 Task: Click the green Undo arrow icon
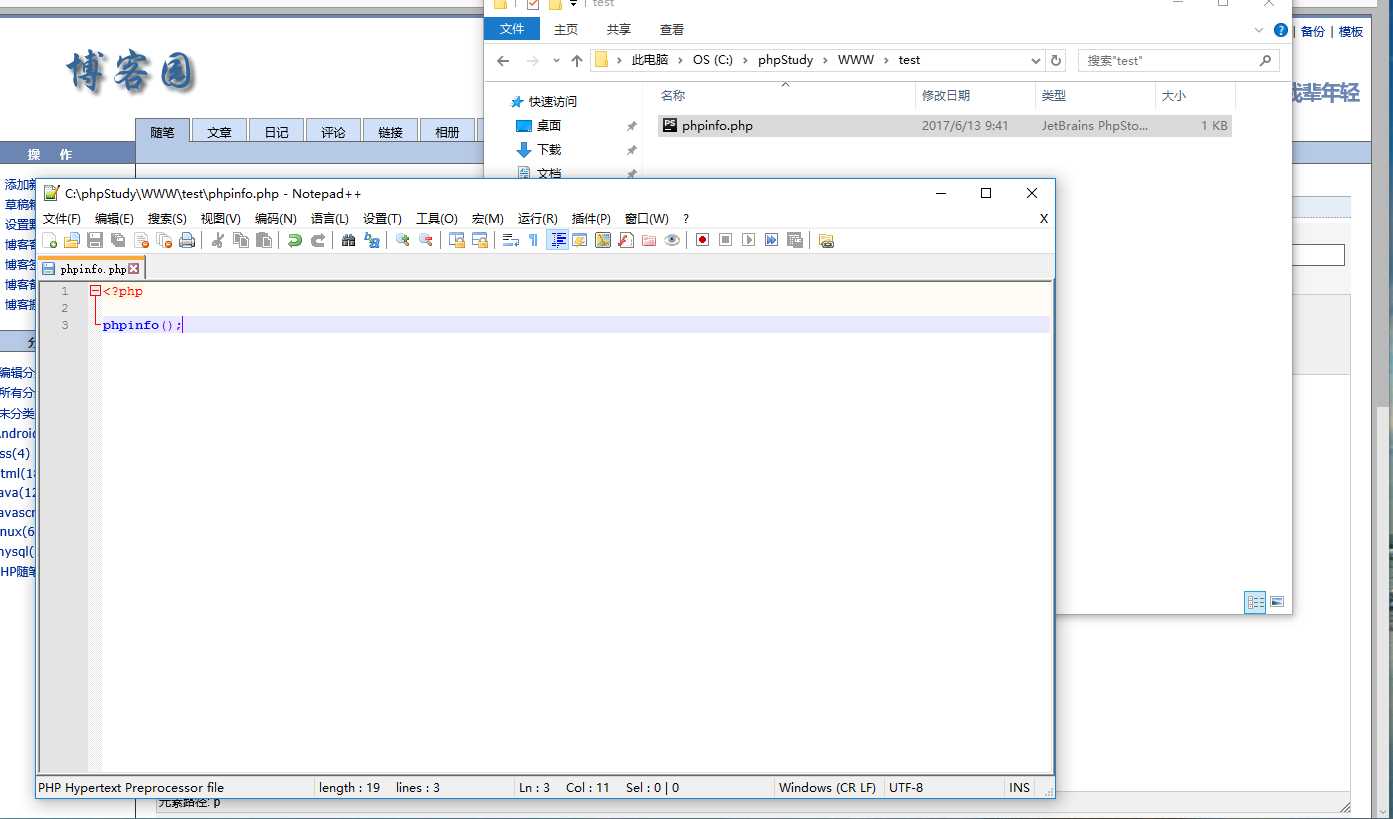pyautogui.click(x=295, y=240)
